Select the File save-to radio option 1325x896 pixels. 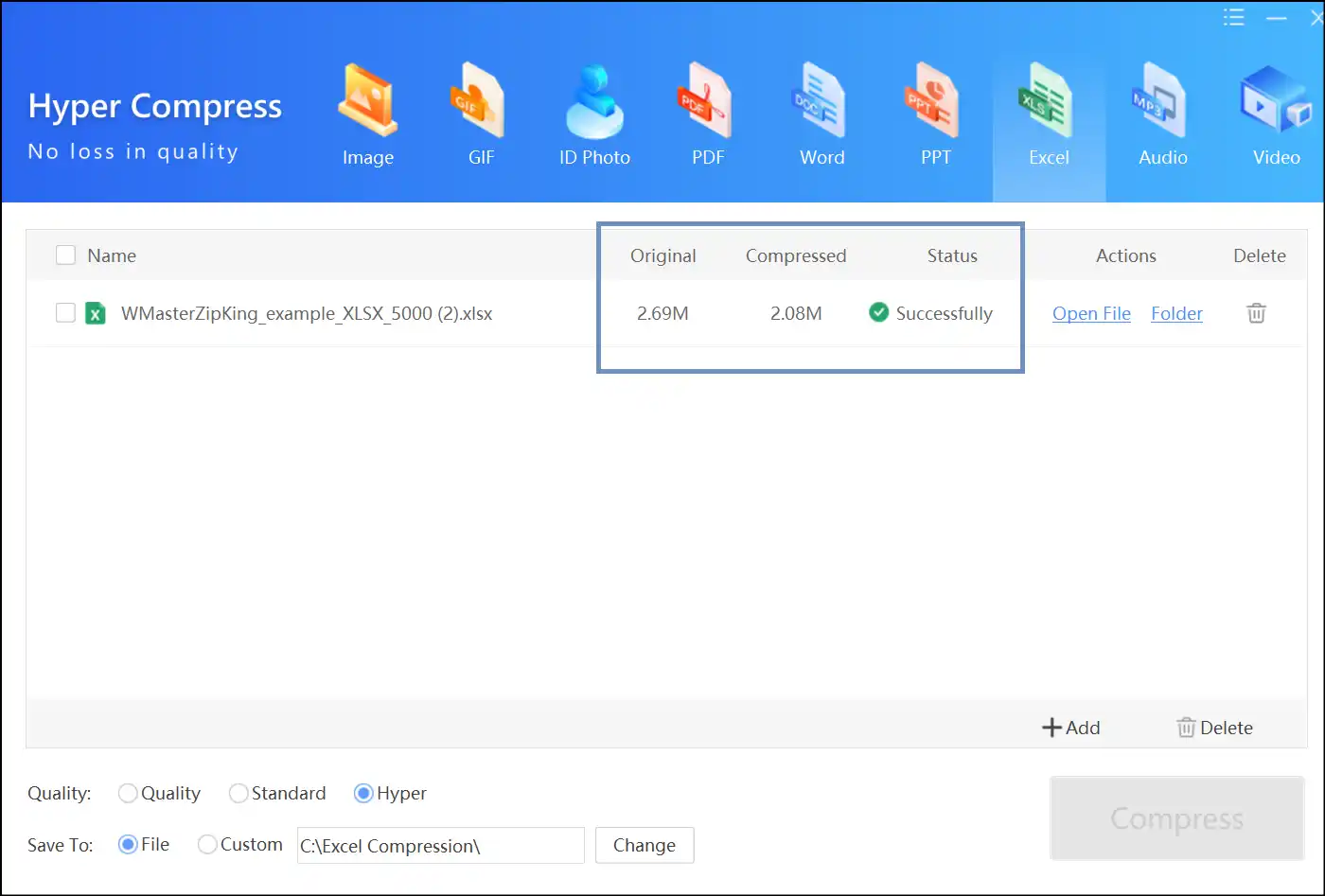point(128,845)
